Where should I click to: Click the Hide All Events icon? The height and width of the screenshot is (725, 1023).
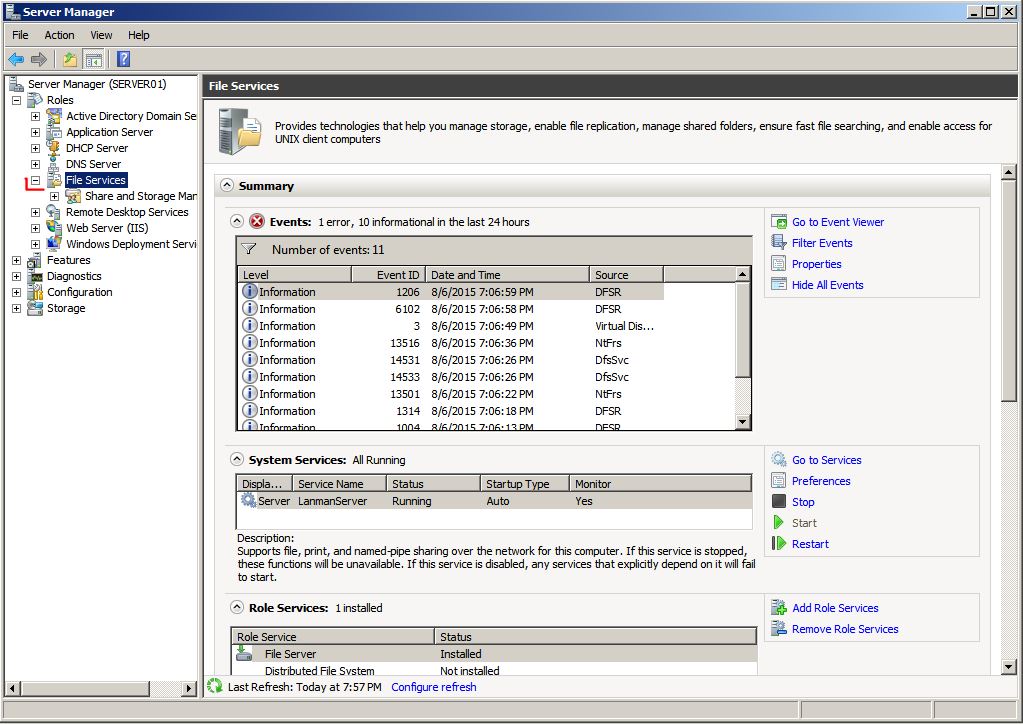(779, 285)
